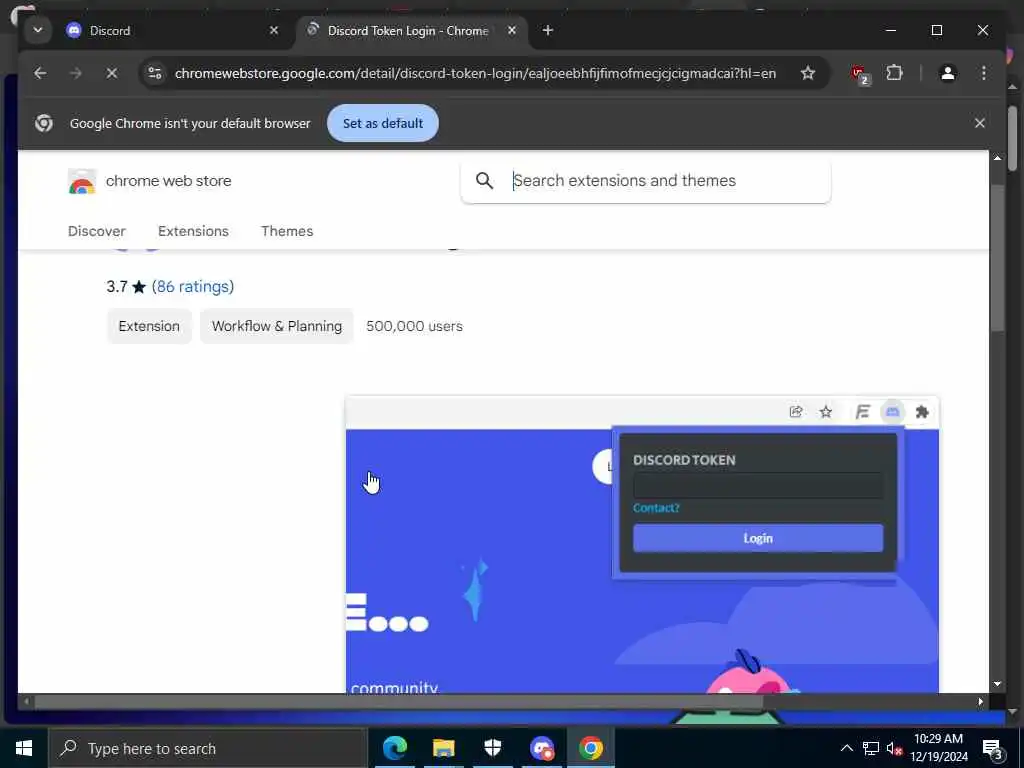Click the horizontal scrollbar thumb
The image size is (1024, 768).
pyautogui.click(x=398, y=702)
